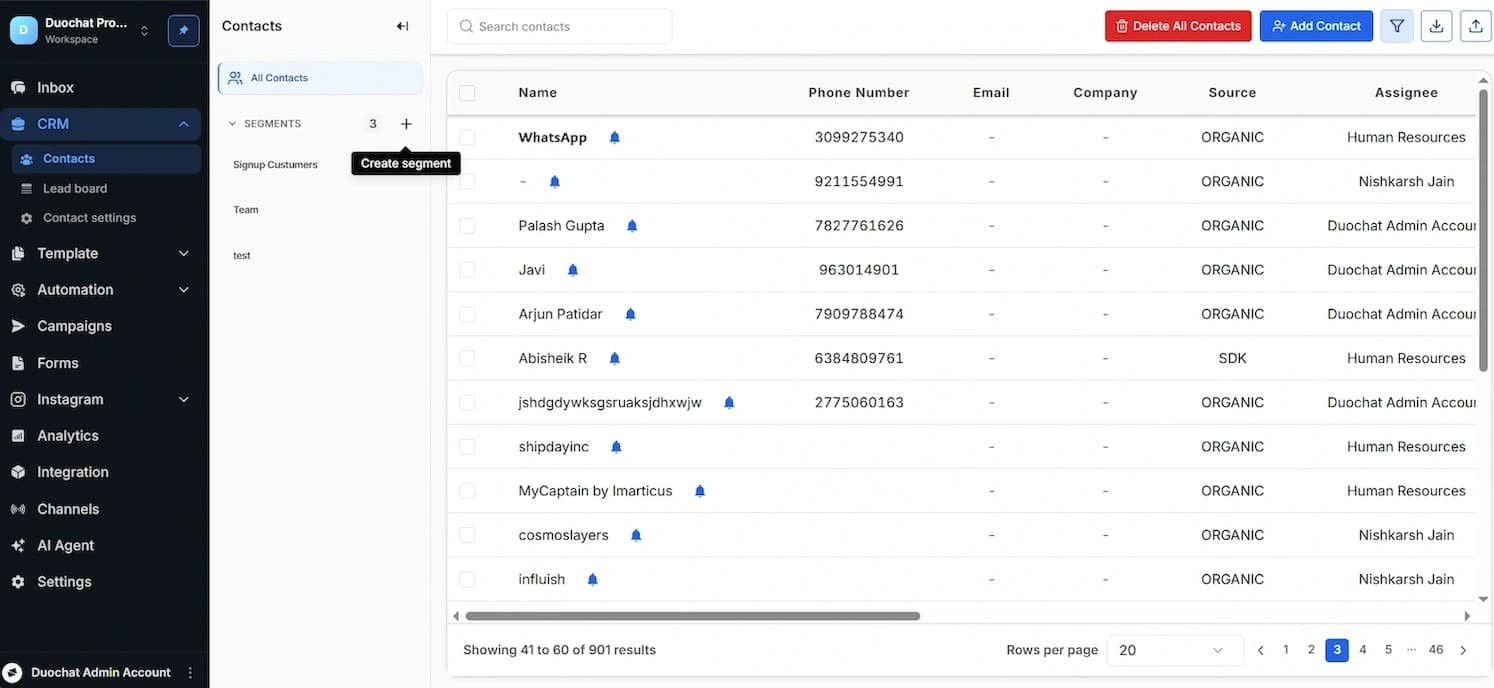The height and width of the screenshot is (688, 1494).
Task: Collapse the Segments list chevron
Action: click(x=233, y=124)
